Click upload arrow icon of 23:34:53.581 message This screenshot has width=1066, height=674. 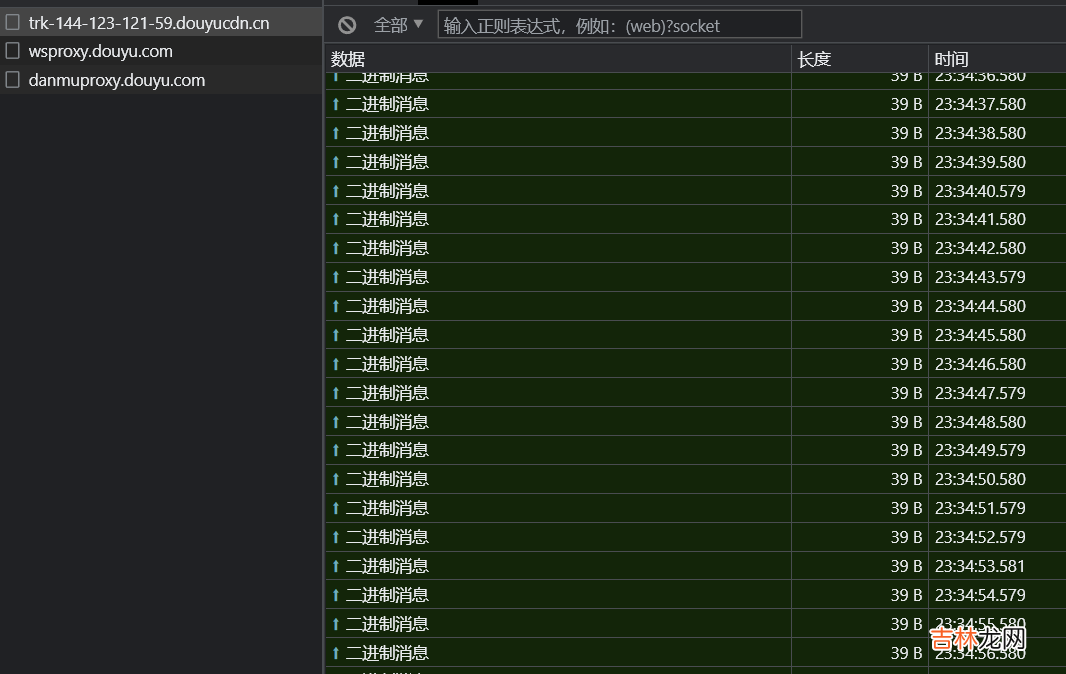(336, 566)
